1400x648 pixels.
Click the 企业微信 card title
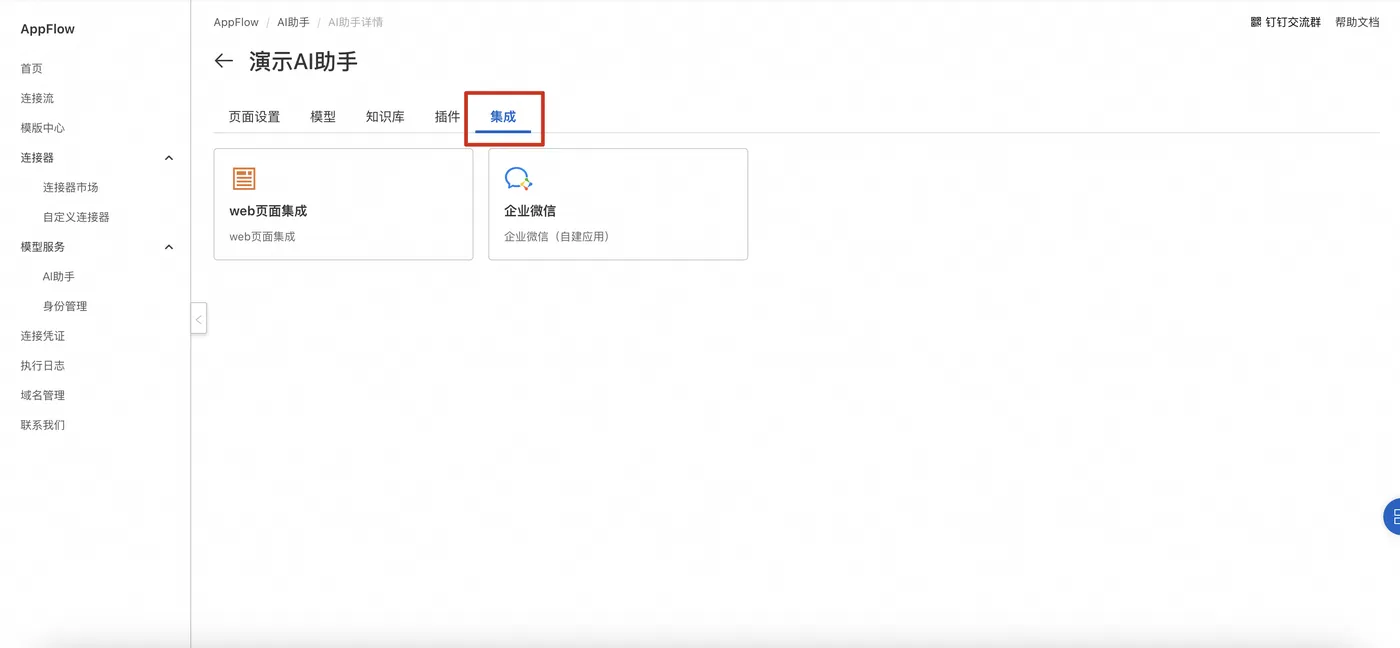(x=530, y=211)
